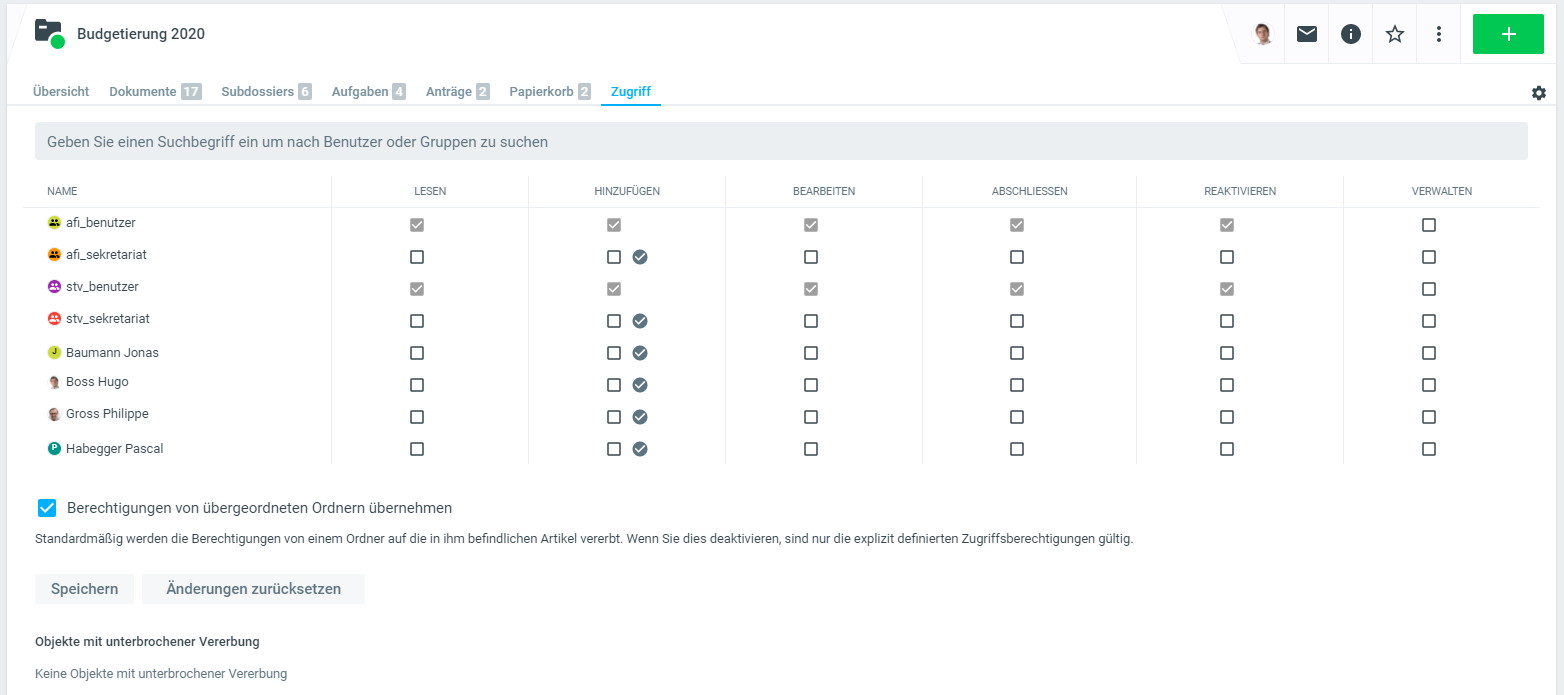The width and height of the screenshot is (1564, 695).
Task: Open the settings gear icon
Action: pos(1538,93)
